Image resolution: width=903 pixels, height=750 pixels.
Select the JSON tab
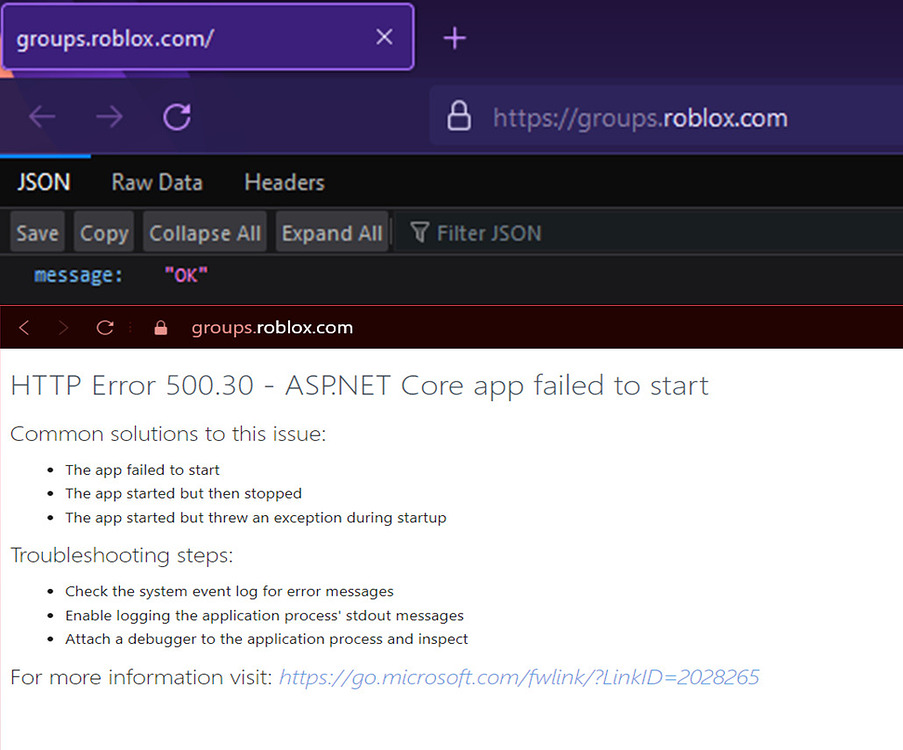click(x=43, y=182)
